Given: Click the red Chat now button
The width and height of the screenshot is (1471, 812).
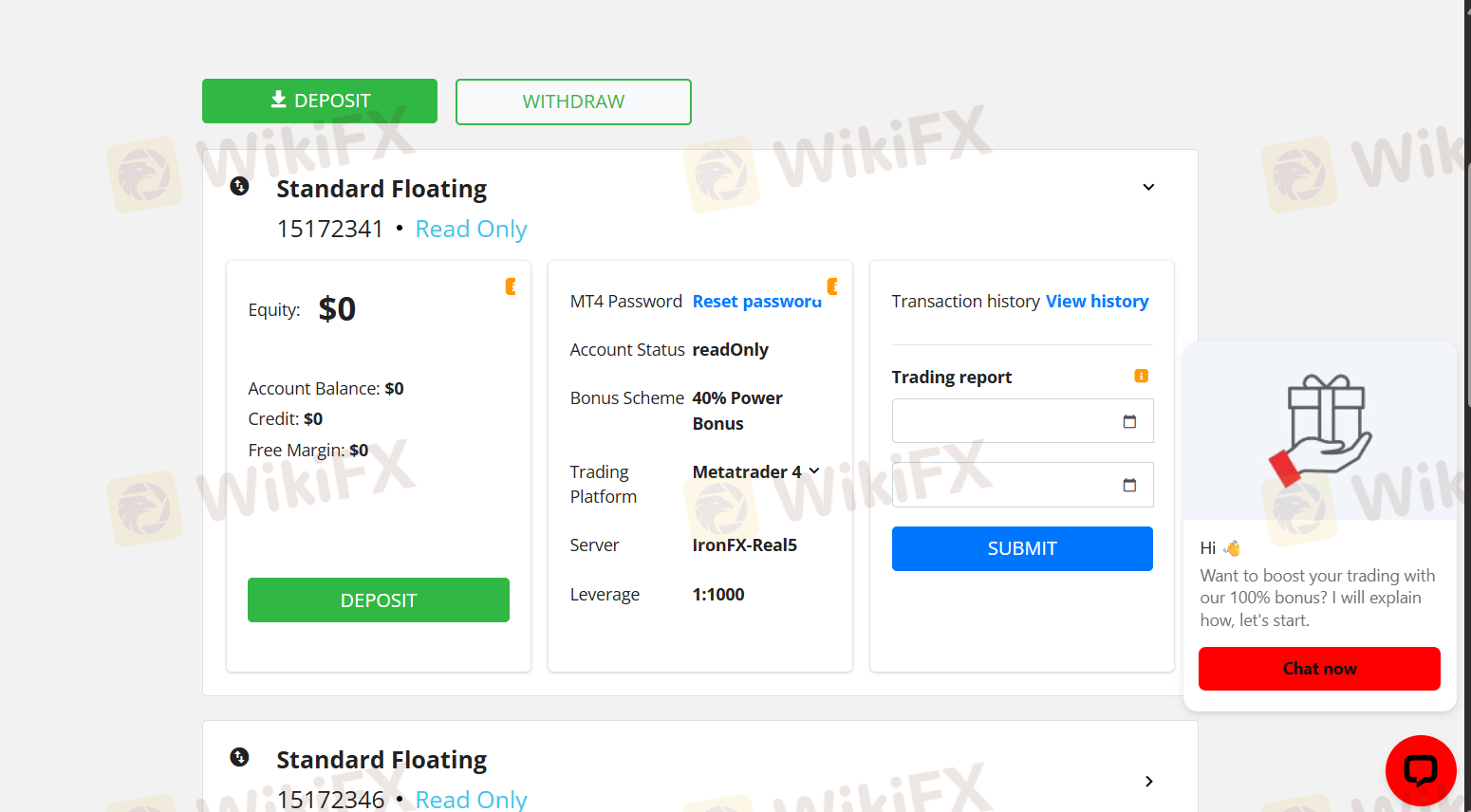Looking at the screenshot, I should 1319,669.
